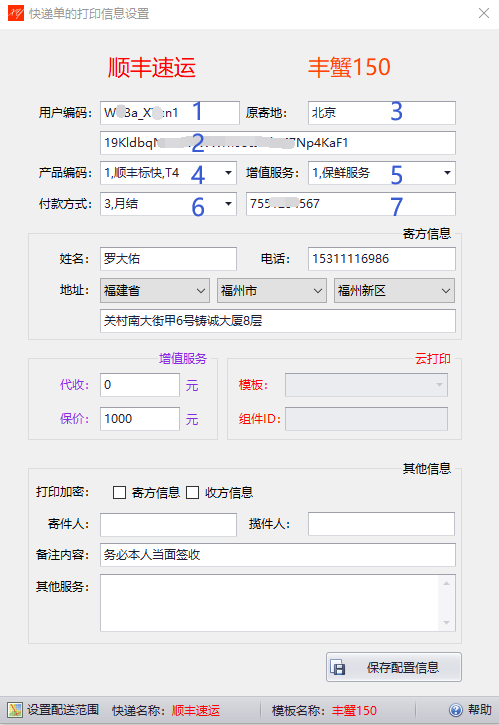The image size is (499, 725).
Task: Click the 电话 field 15311116986
Action: 382,259
